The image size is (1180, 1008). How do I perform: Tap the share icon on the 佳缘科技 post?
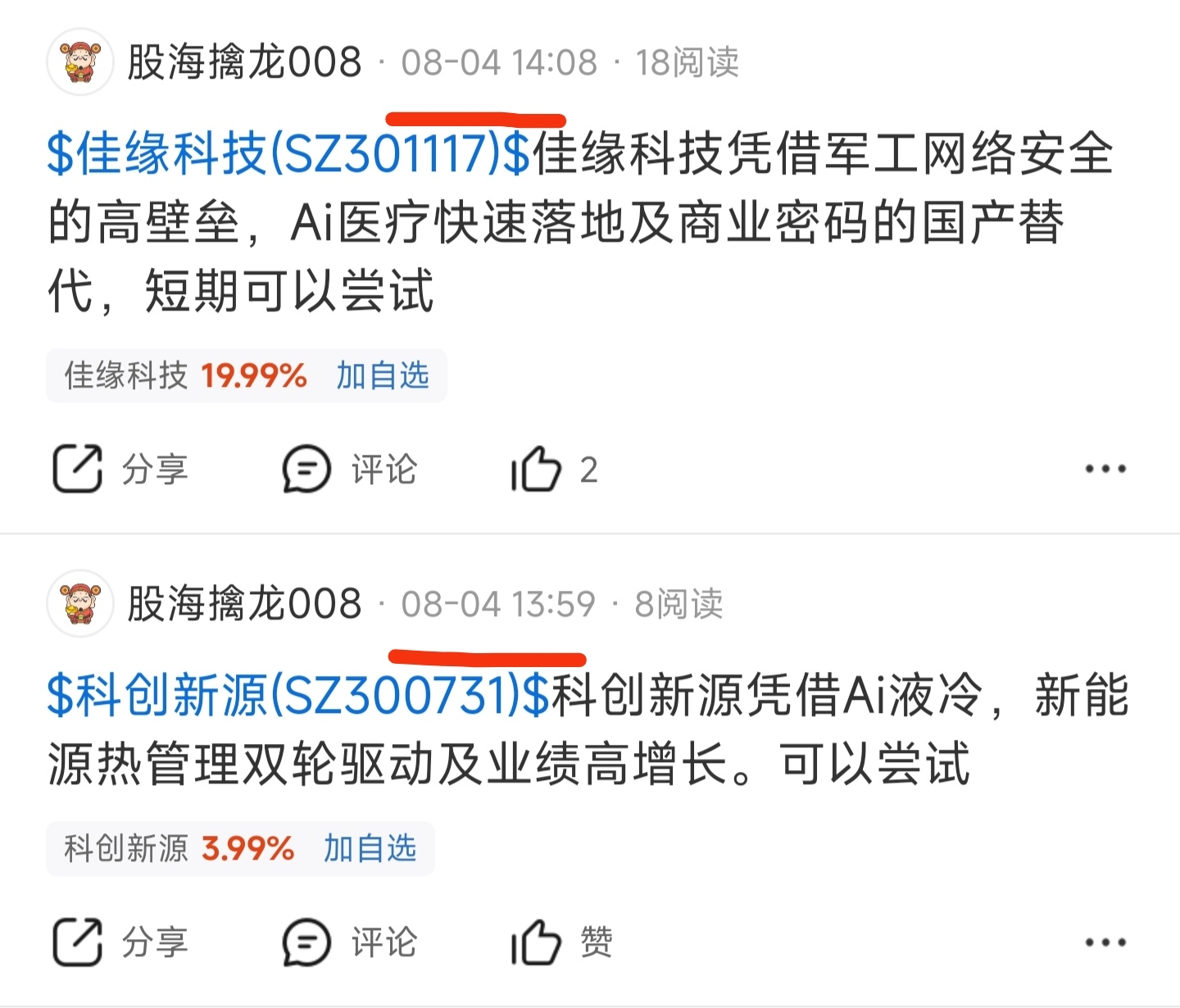[x=78, y=469]
